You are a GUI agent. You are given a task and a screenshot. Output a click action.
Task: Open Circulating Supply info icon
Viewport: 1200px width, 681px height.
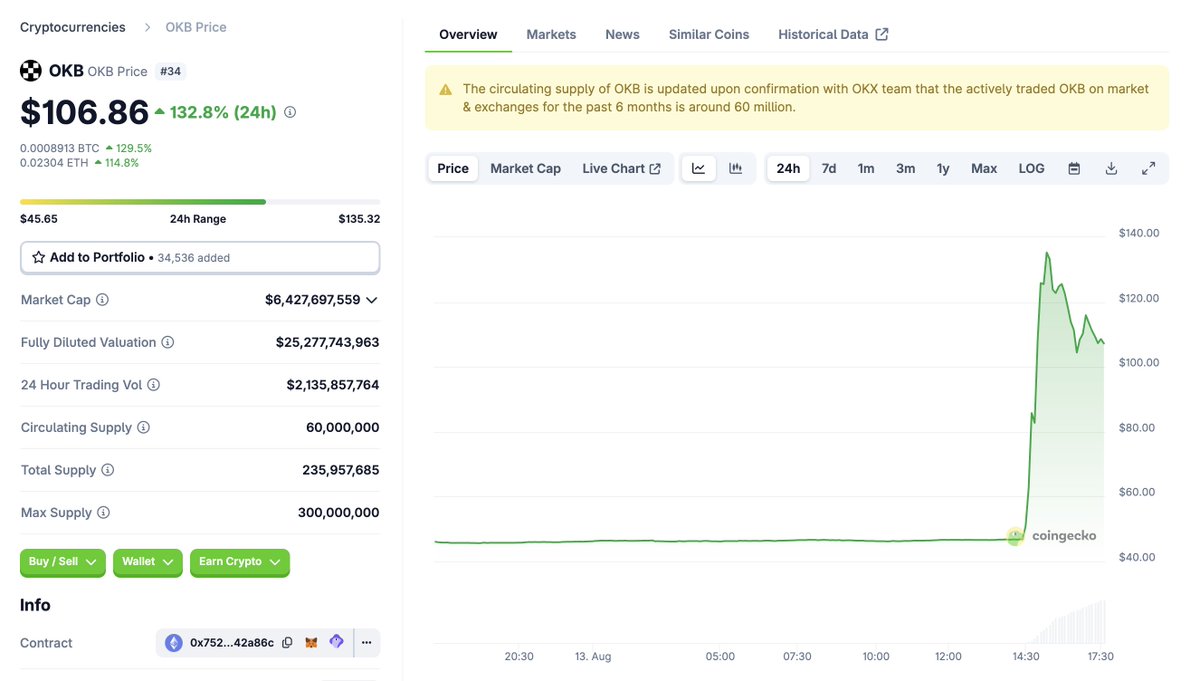click(143, 427)
